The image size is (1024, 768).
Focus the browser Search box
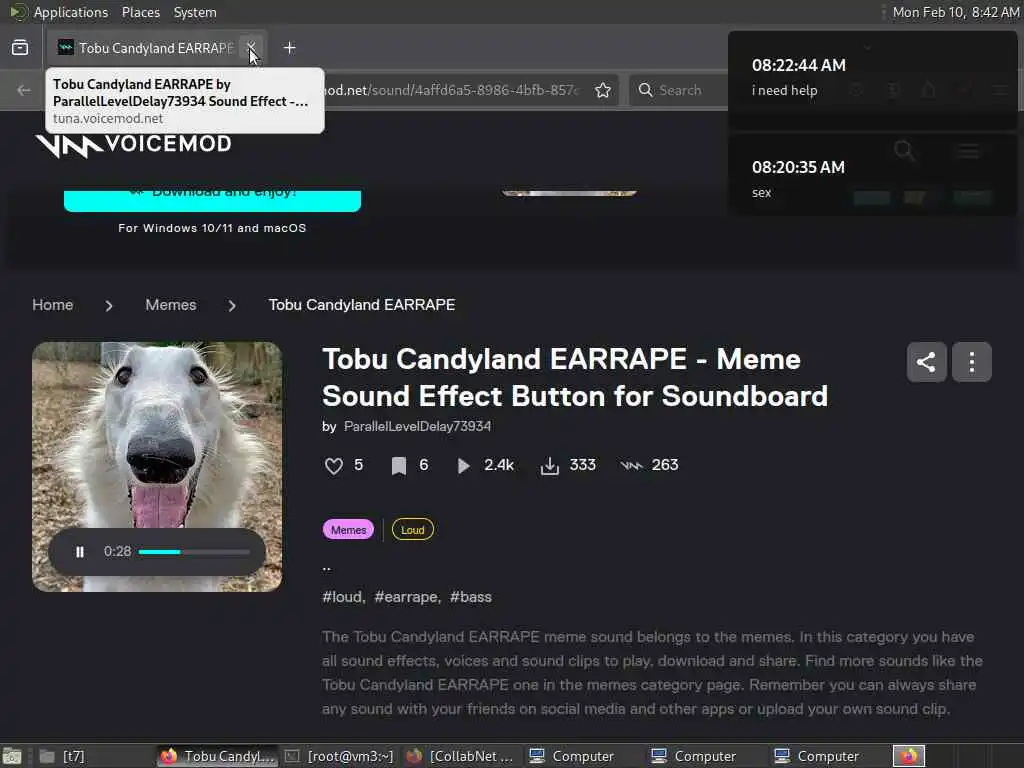pos(679,90)
